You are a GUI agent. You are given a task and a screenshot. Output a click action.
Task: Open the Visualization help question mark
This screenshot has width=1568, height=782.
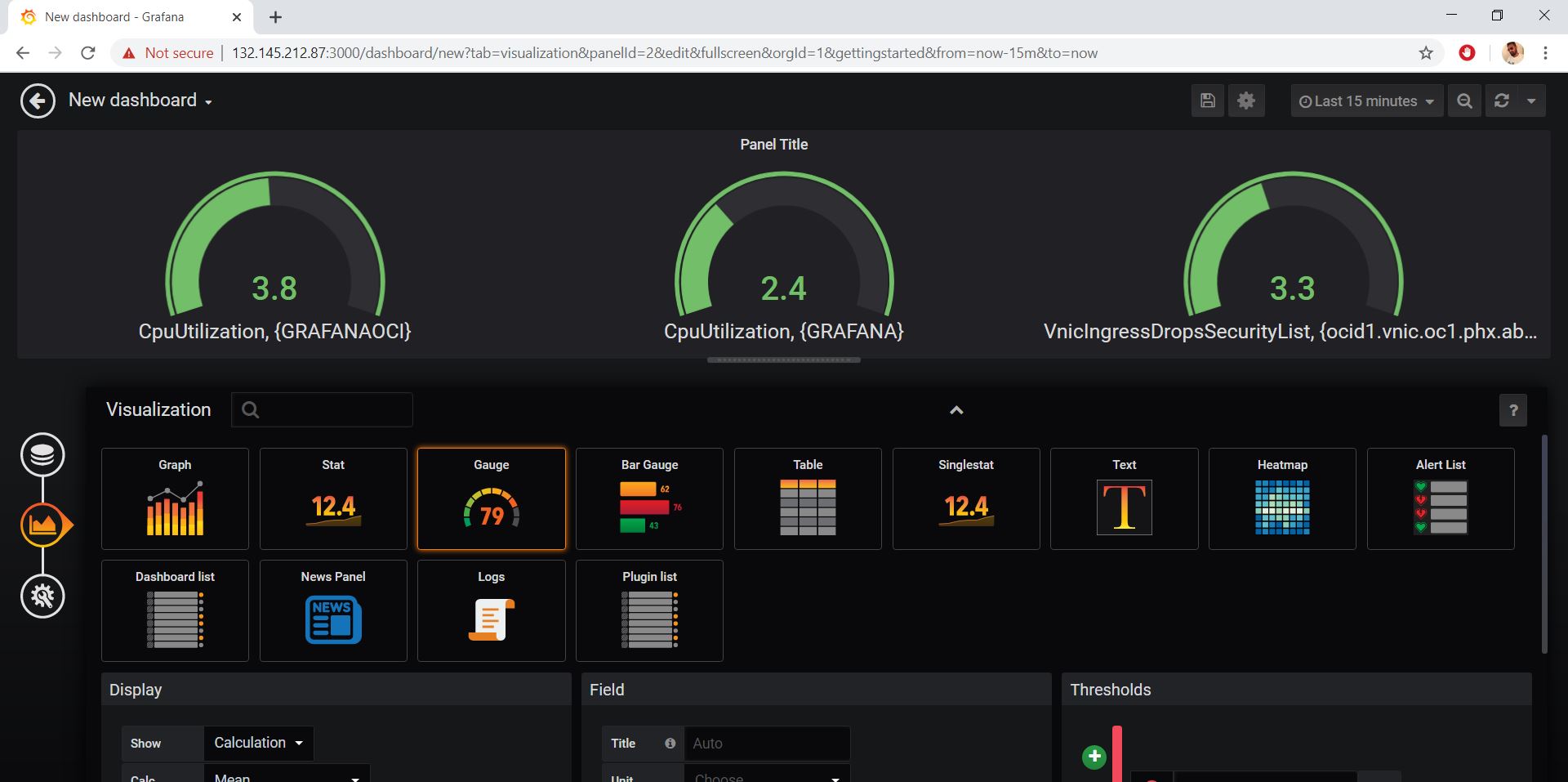coord(1512,410)
